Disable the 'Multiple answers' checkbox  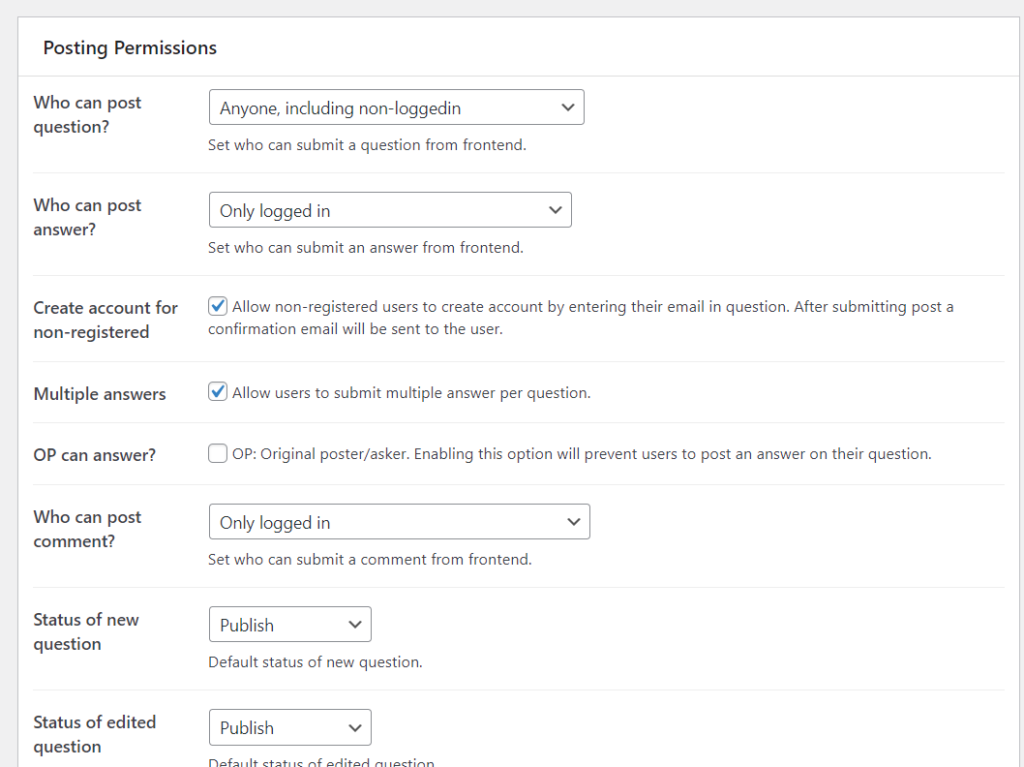tap(217, 393)
